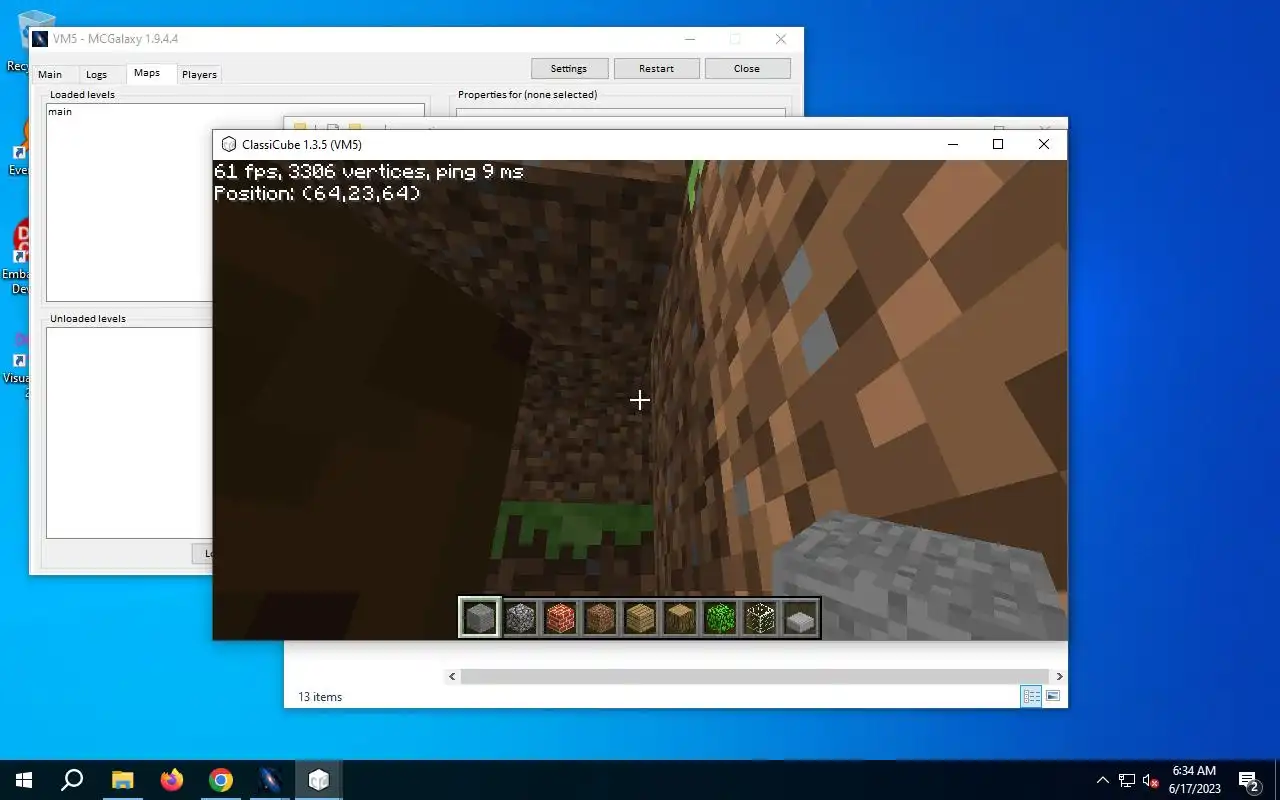This screenshot has width=1280, height=800.
Task: Select 'main' in the Loaded levels list
Action: (60, 112)
